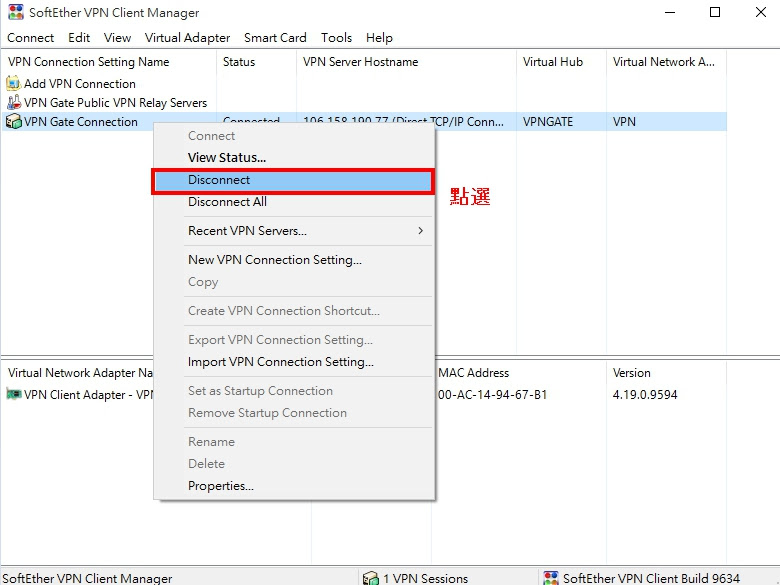This screenshot has width=780, height=585.
Task: Select VPN Gate Public VPN Relay Servers row
Action: coord(115,103)
